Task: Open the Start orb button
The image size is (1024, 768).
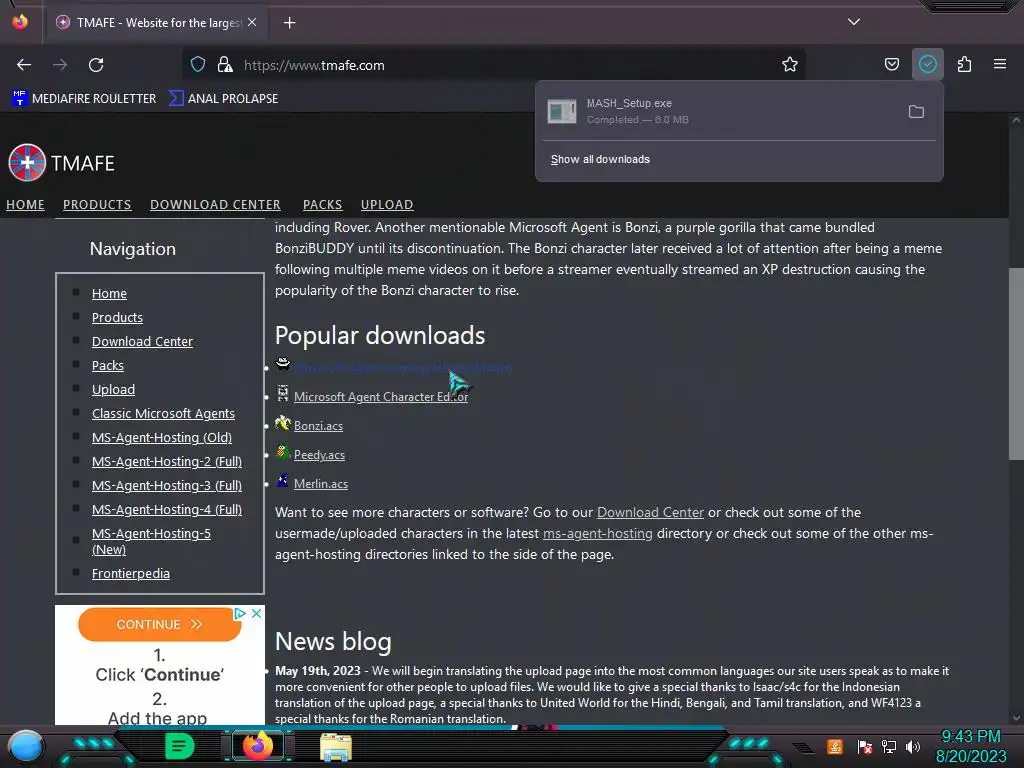Action: tap(25, 746)
